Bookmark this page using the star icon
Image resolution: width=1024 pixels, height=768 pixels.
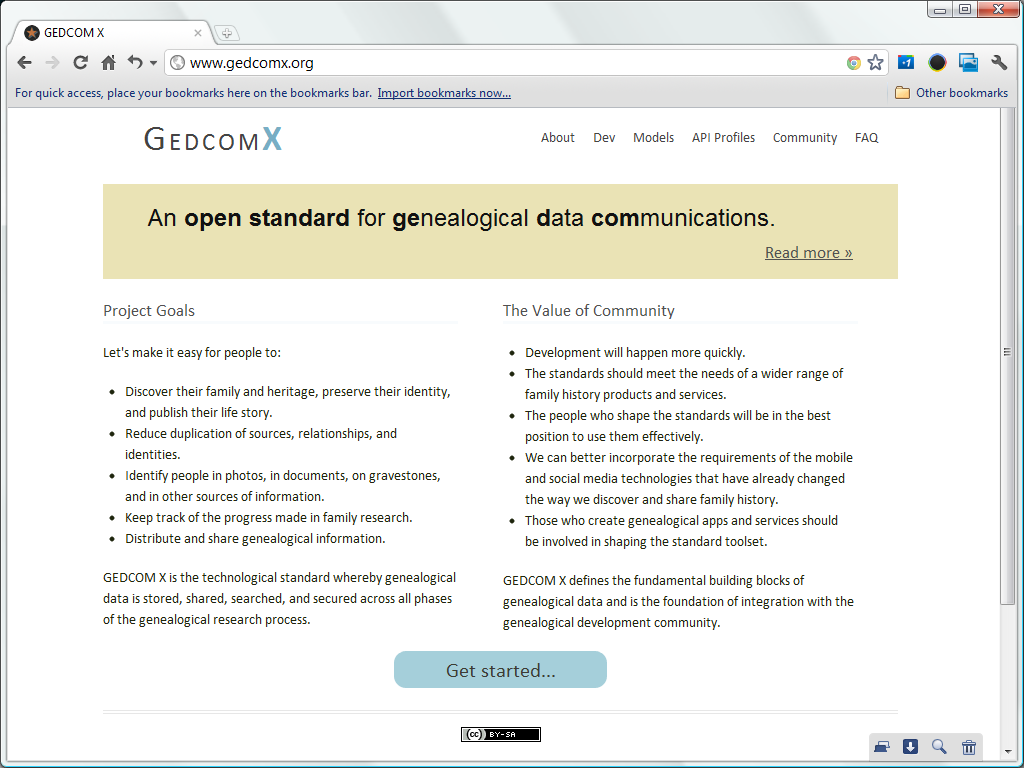coord(876,62)
